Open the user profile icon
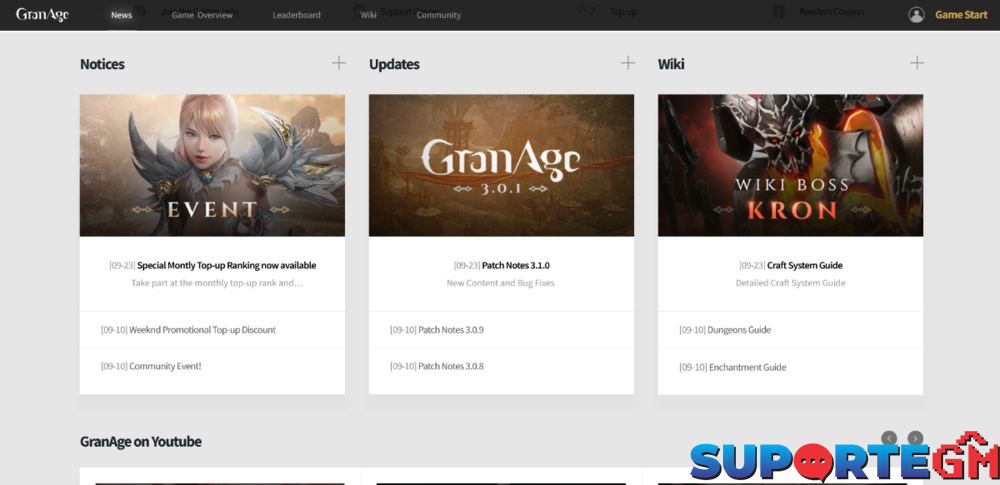This screenshot has height=485, width=1000. (916, 15)
